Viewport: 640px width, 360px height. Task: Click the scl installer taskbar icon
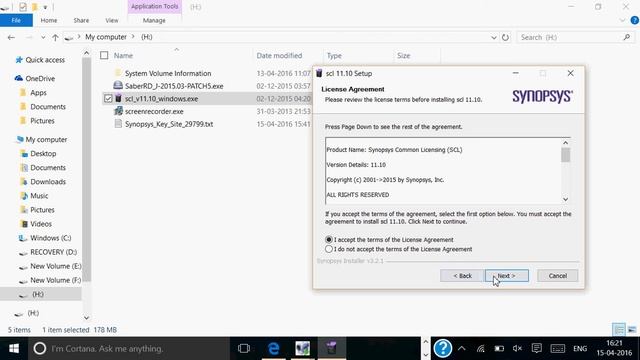pyautogui.click(x=331, y=349)
